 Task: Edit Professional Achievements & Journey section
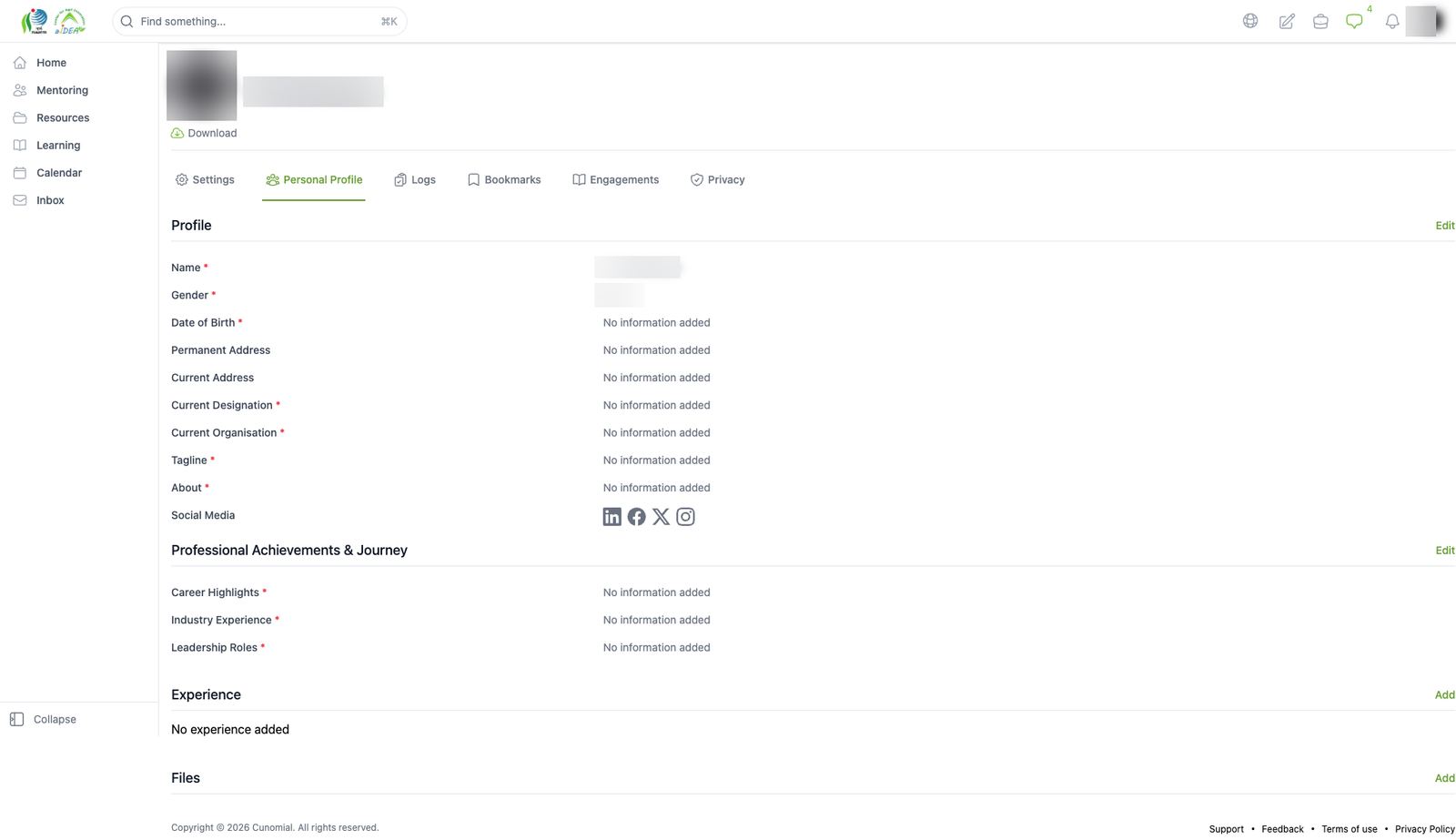[1445, 551]
